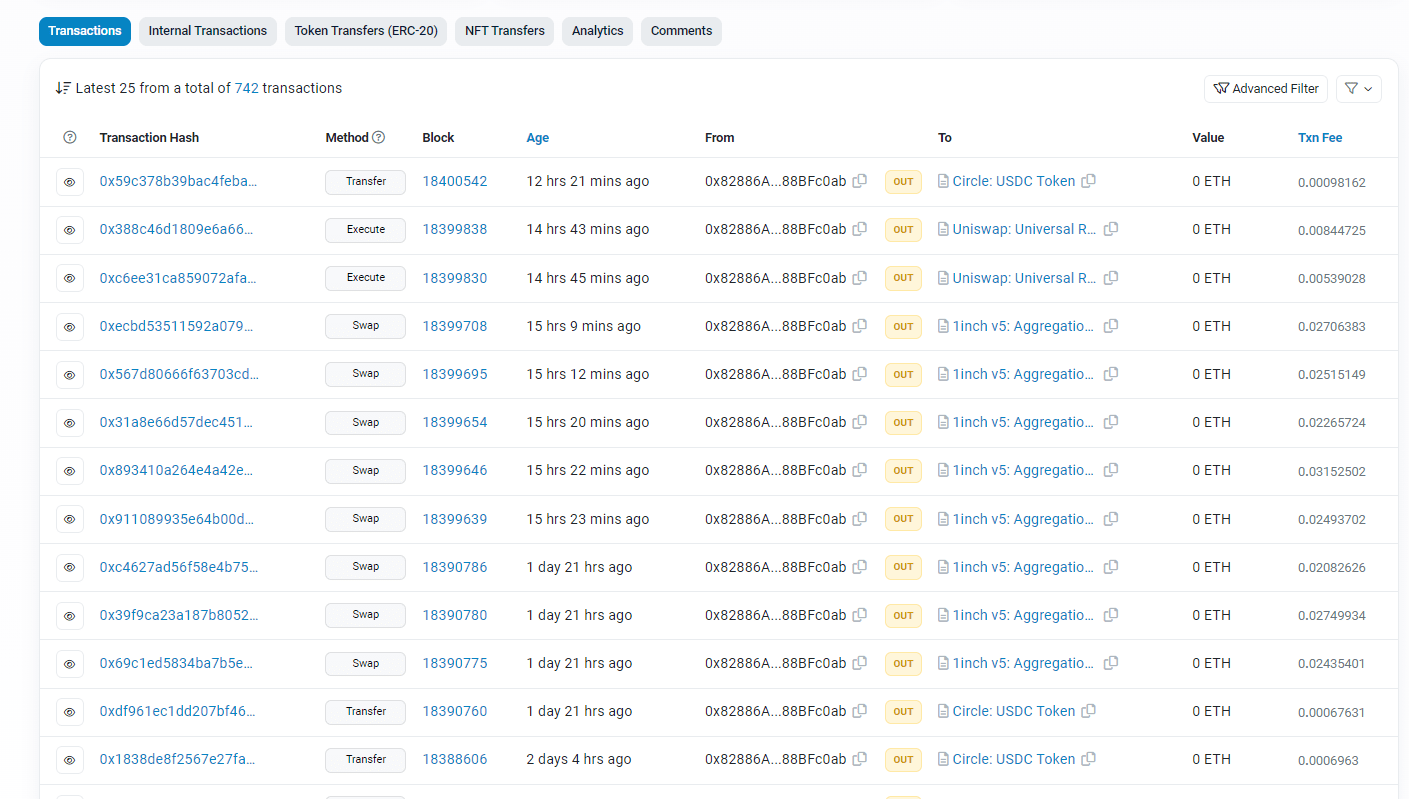Image resolution: width=1409 pixels, height=799 pixels.
Task: Copy From address in row 0x911089935e64b00d
Action: (x=860, y=519)
